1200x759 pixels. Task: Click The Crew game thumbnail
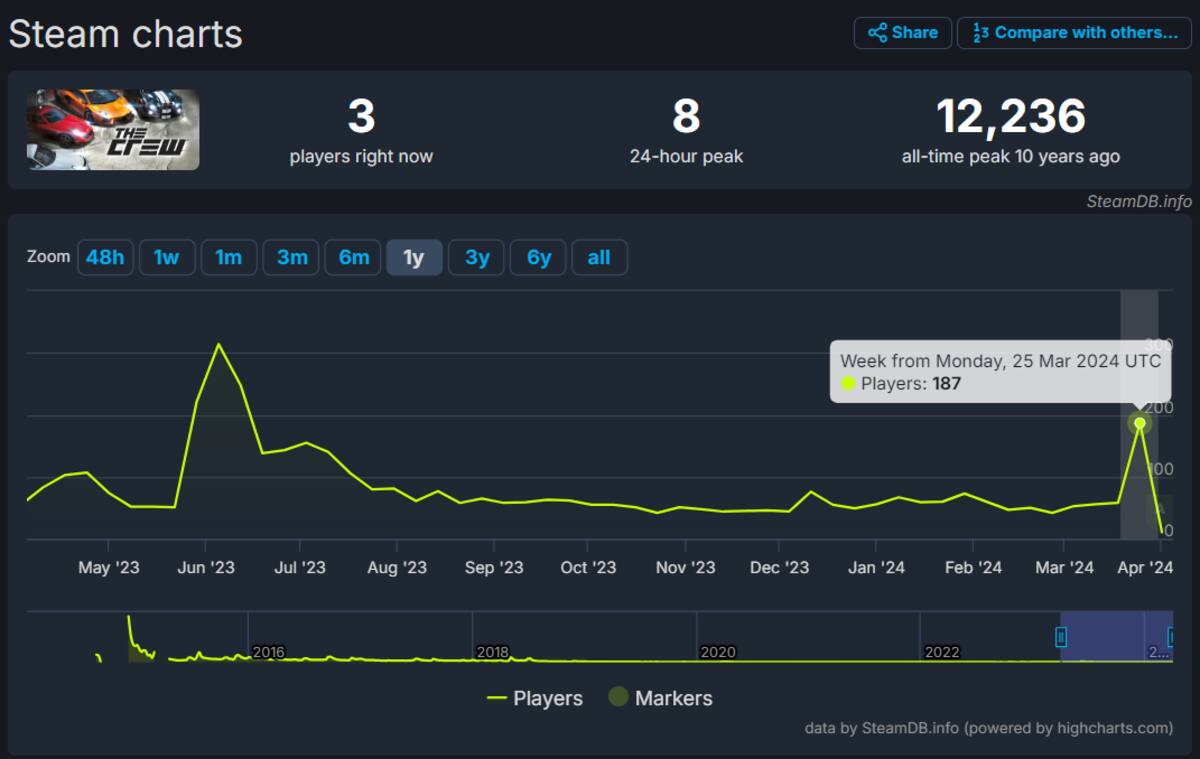click(113, 129)
